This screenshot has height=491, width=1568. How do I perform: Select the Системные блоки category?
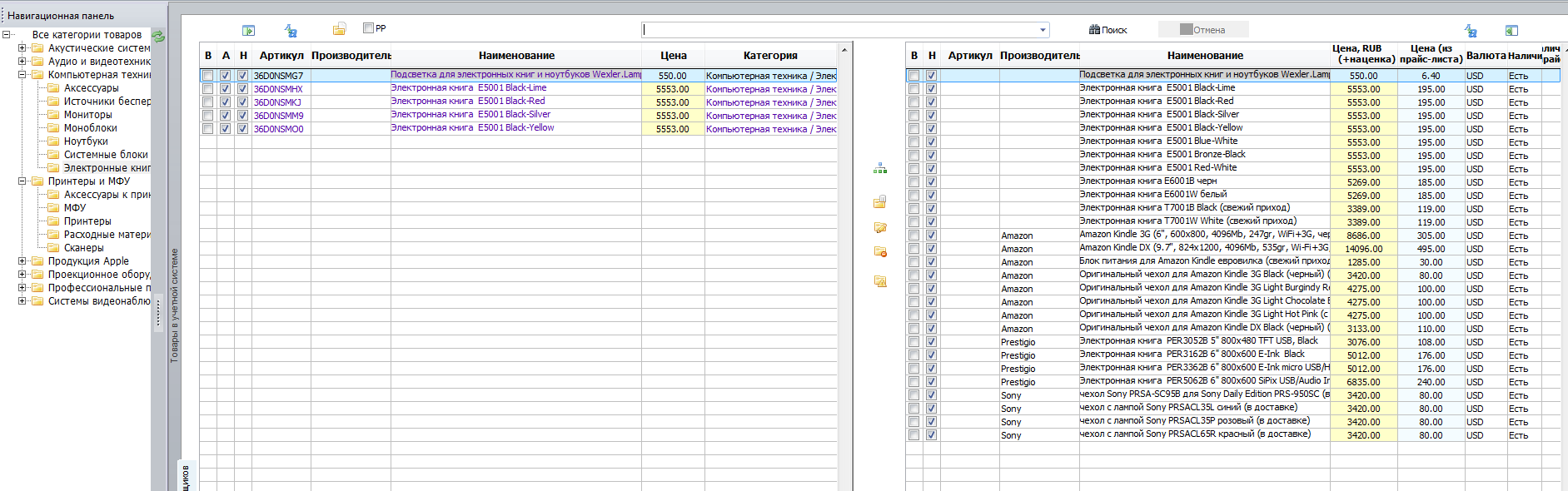(106, 155)
